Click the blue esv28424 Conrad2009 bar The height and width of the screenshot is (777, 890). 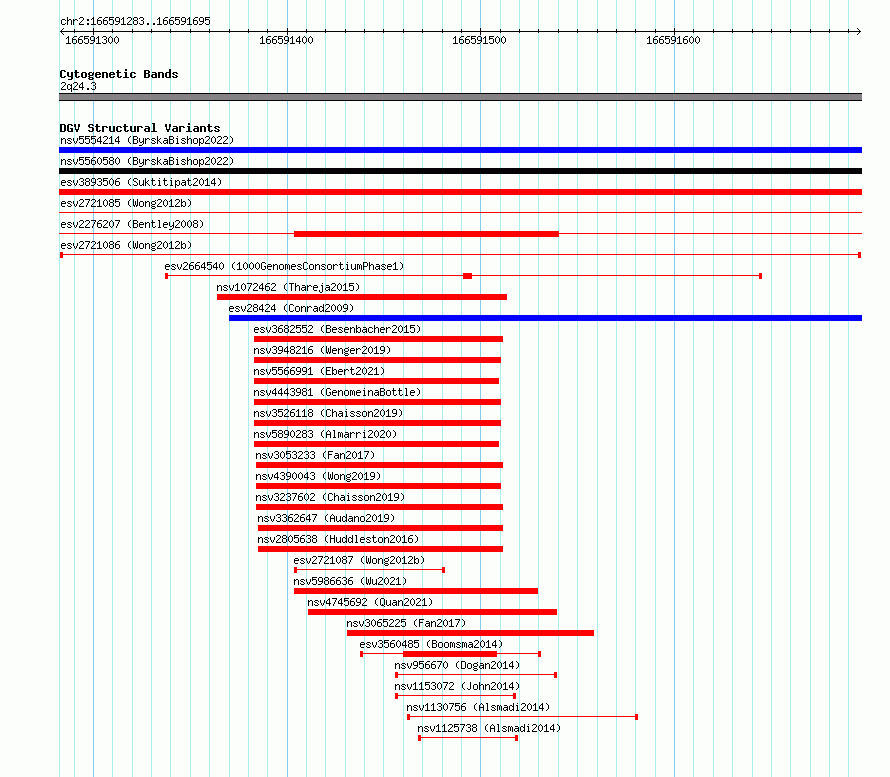(x=545, y=318)
